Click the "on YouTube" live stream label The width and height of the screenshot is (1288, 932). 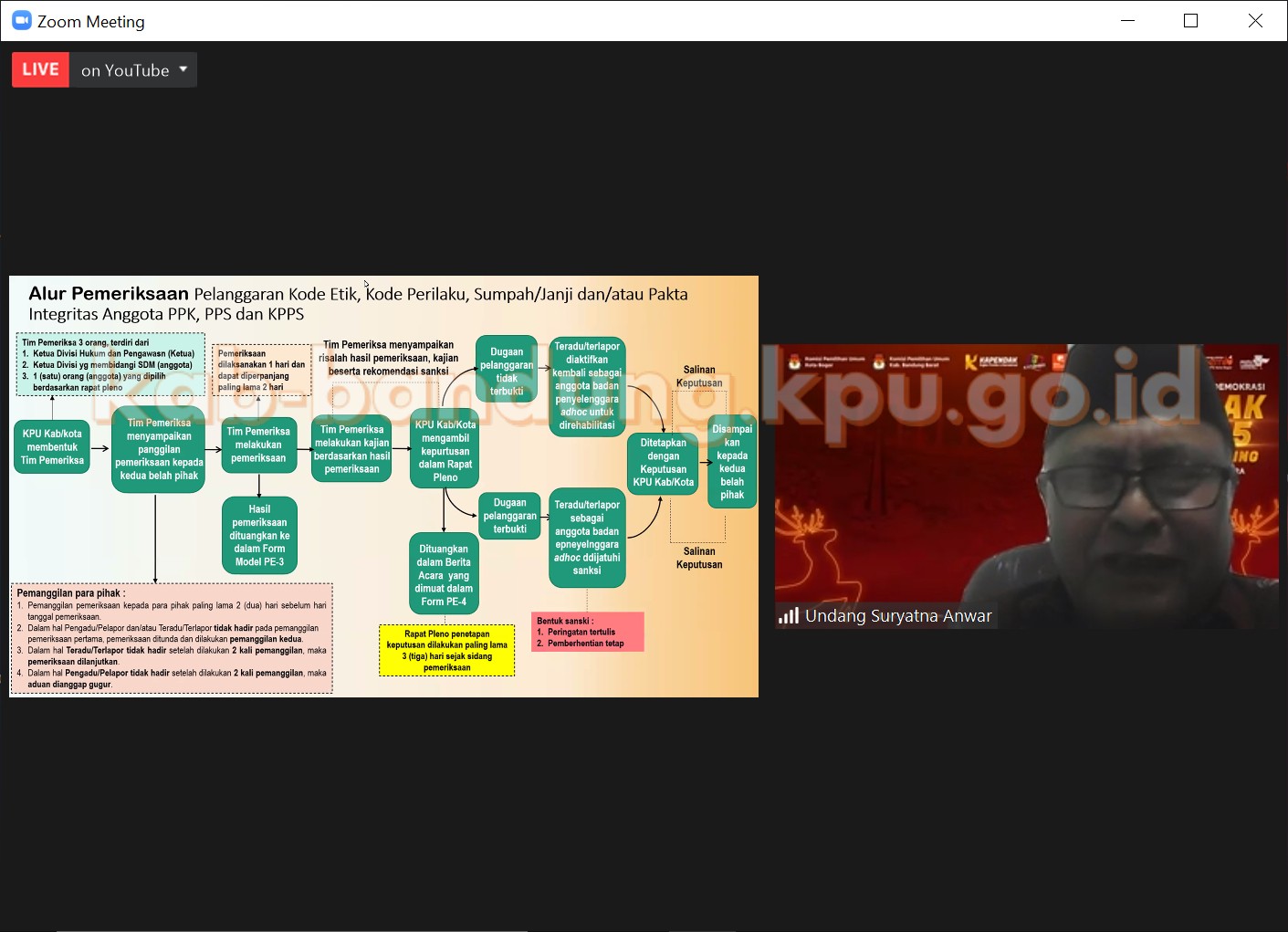click(125, 70)
